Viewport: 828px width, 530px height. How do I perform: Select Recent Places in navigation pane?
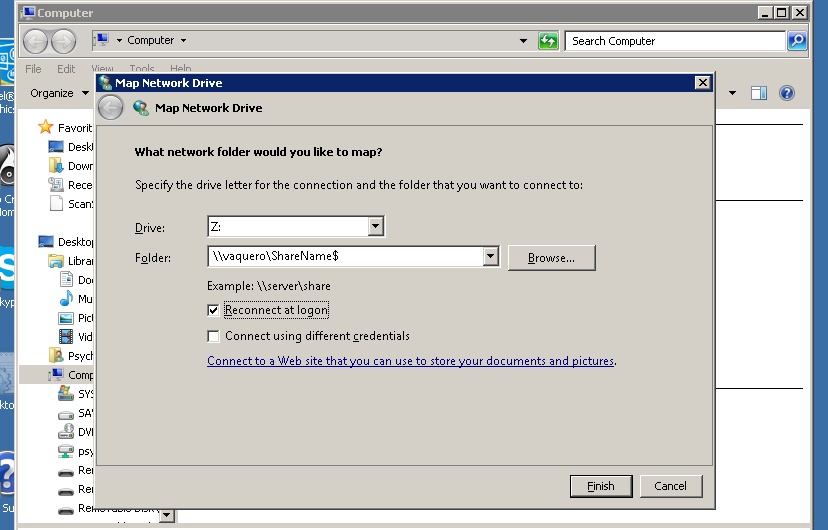(70, 185)
